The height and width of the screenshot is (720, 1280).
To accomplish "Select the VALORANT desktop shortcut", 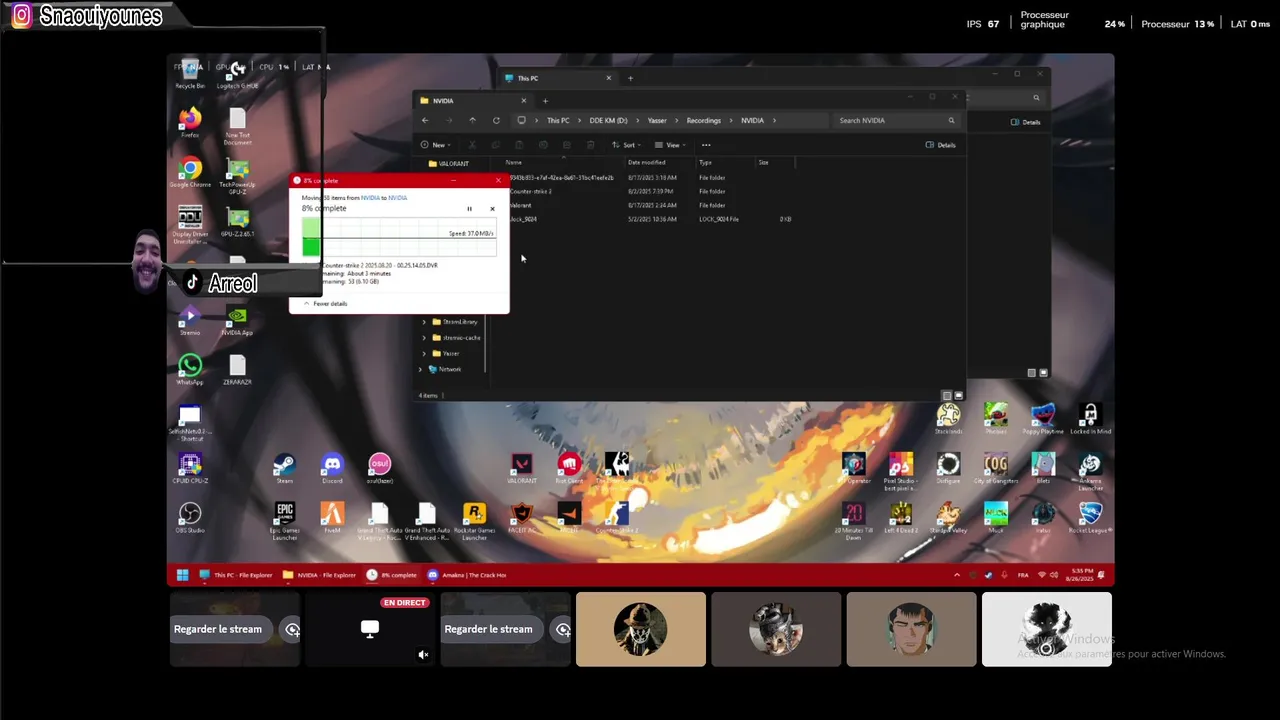I will 521,468.
